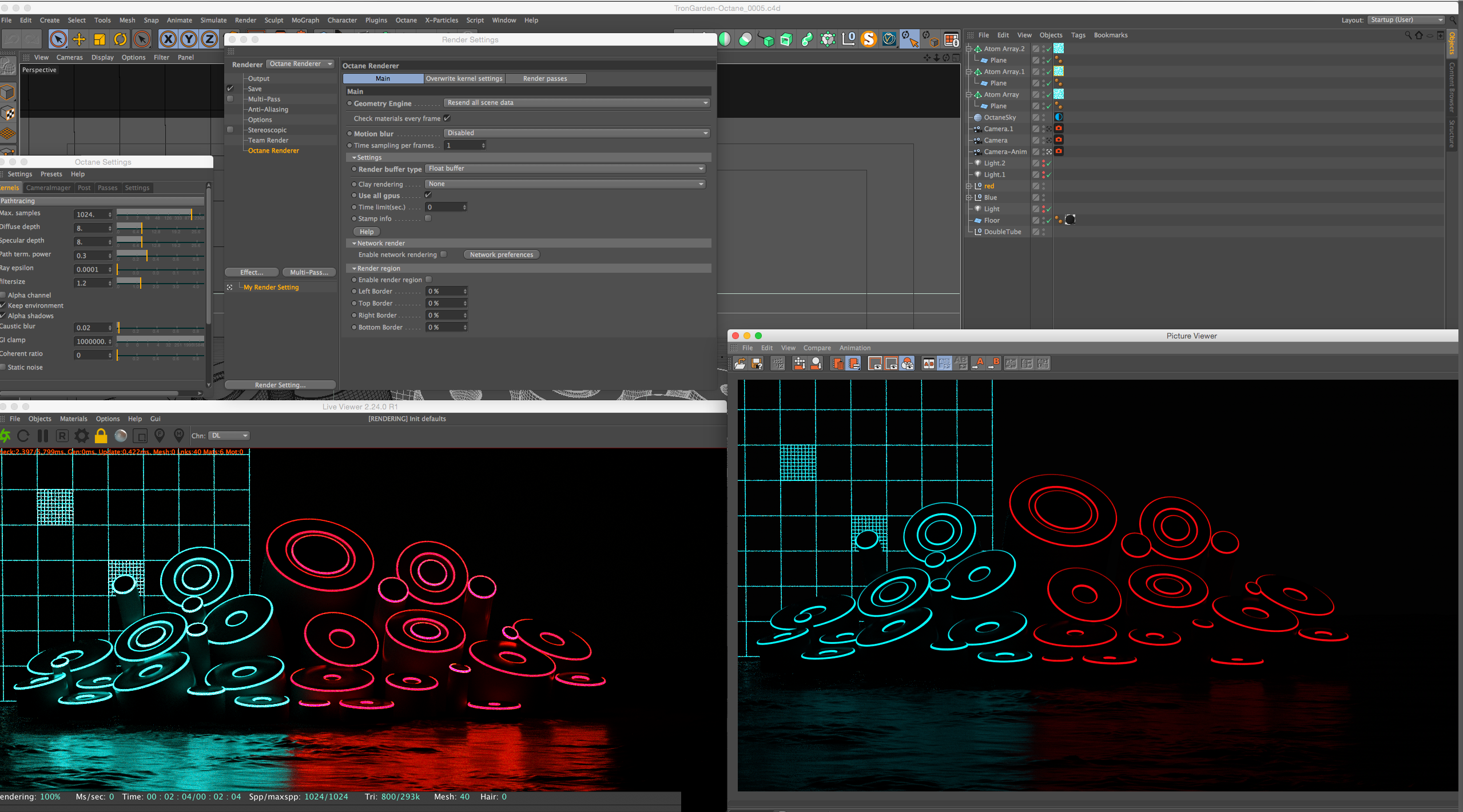Screen dimensions: 1463x812
Task: Open Live Viewer settings gear icon
Action: 82,436
